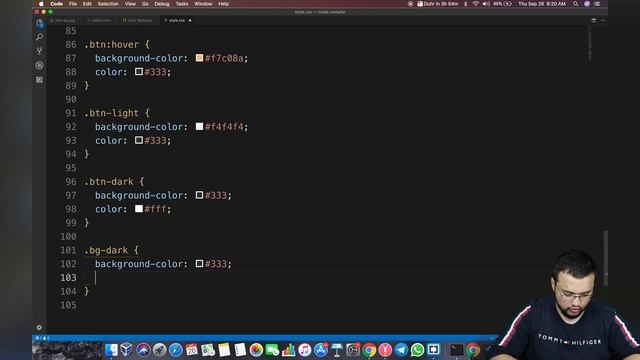Open Spotlight search in the menu bar
Screen dimensions: 640x360
pos(576,4)
